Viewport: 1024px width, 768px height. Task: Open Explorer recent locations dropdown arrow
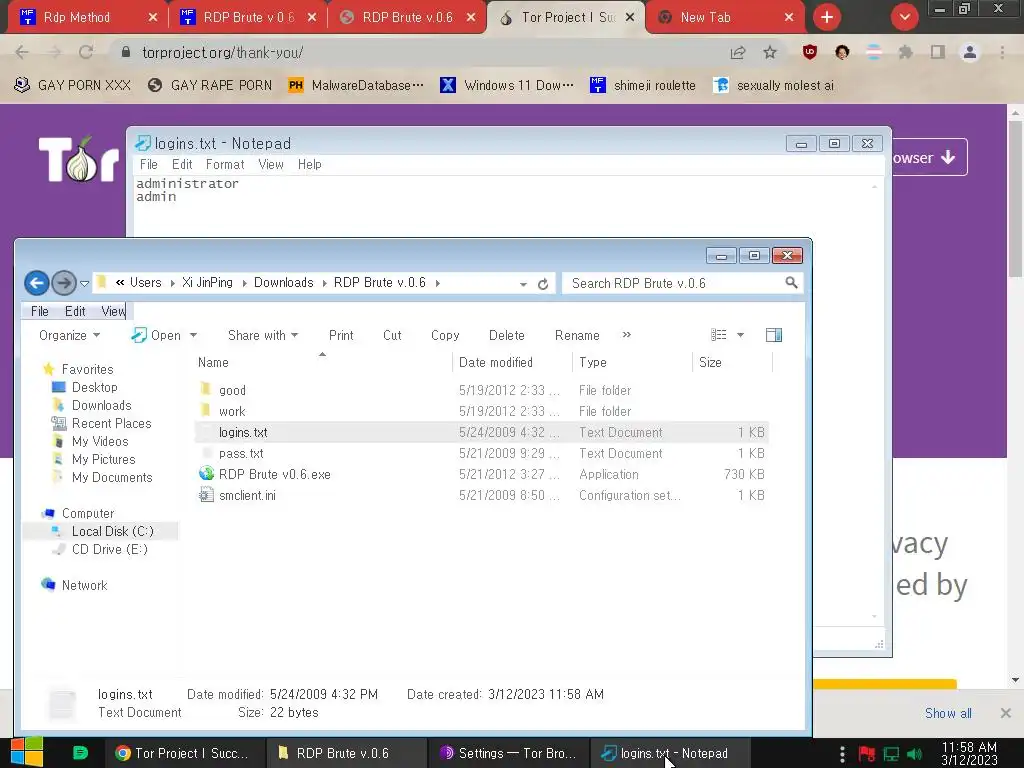[x=84, y=283]
